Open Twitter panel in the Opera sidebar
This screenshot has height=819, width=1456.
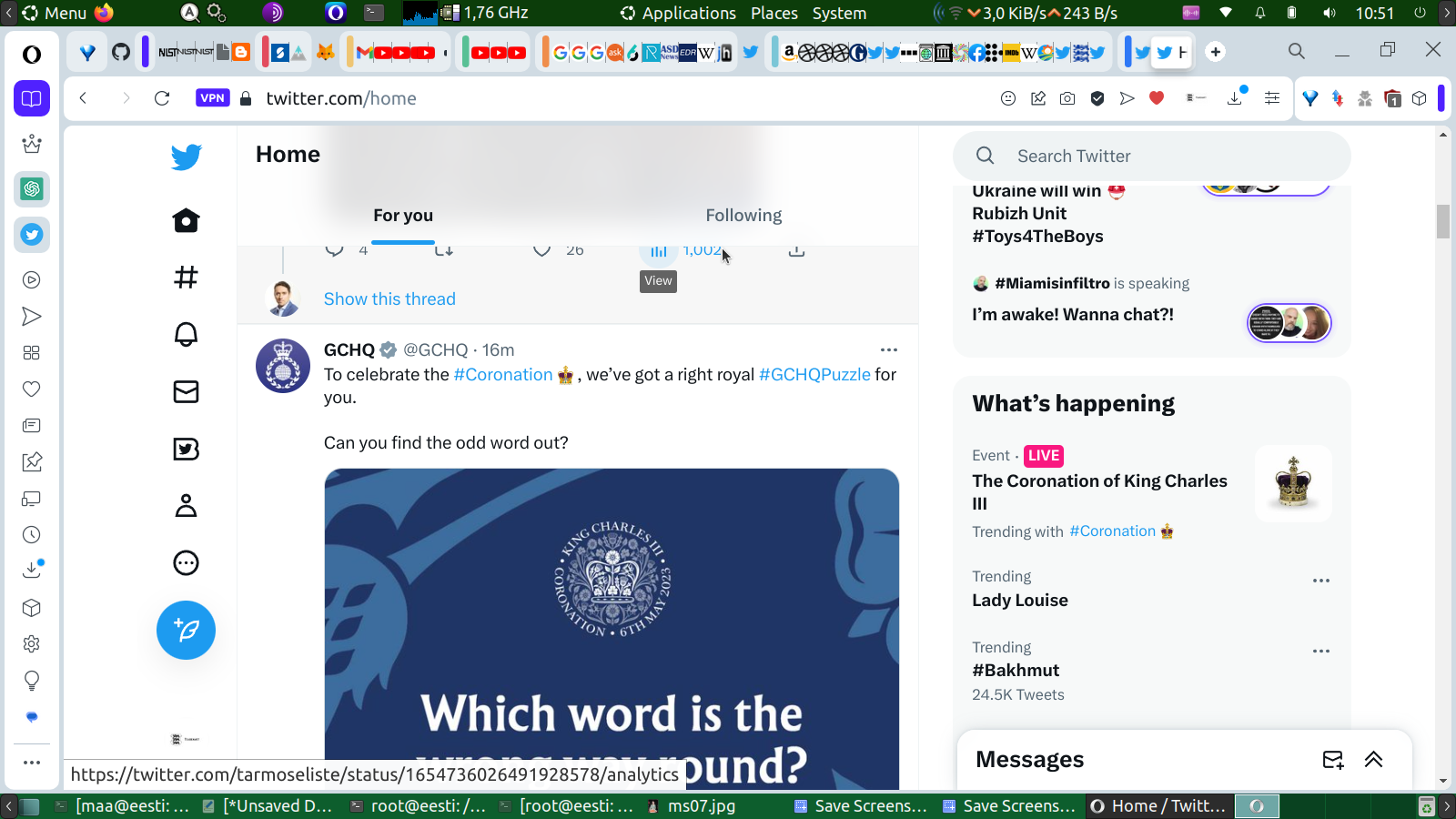[32, 235]
